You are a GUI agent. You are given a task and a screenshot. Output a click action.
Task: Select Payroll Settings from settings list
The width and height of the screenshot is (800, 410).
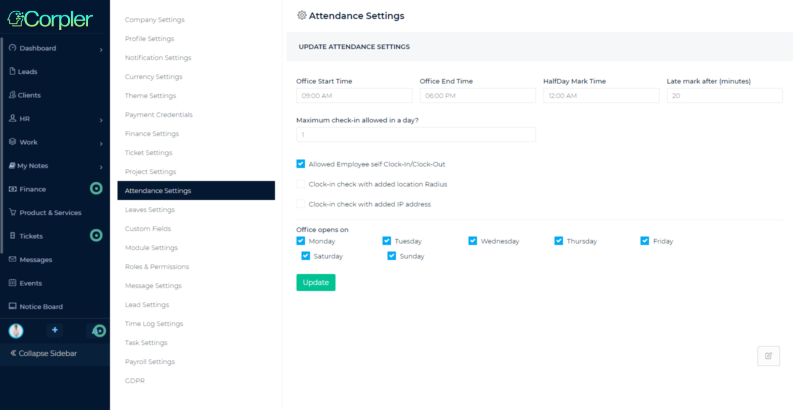(x=150, y=361)
